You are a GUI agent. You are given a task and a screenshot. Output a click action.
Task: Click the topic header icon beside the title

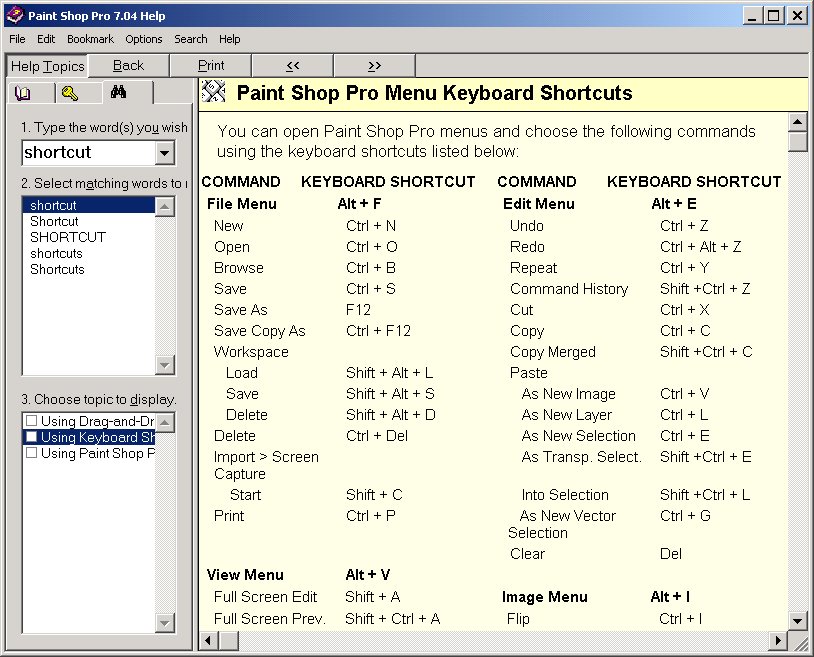pyautogui.click(x=214, y=93)
